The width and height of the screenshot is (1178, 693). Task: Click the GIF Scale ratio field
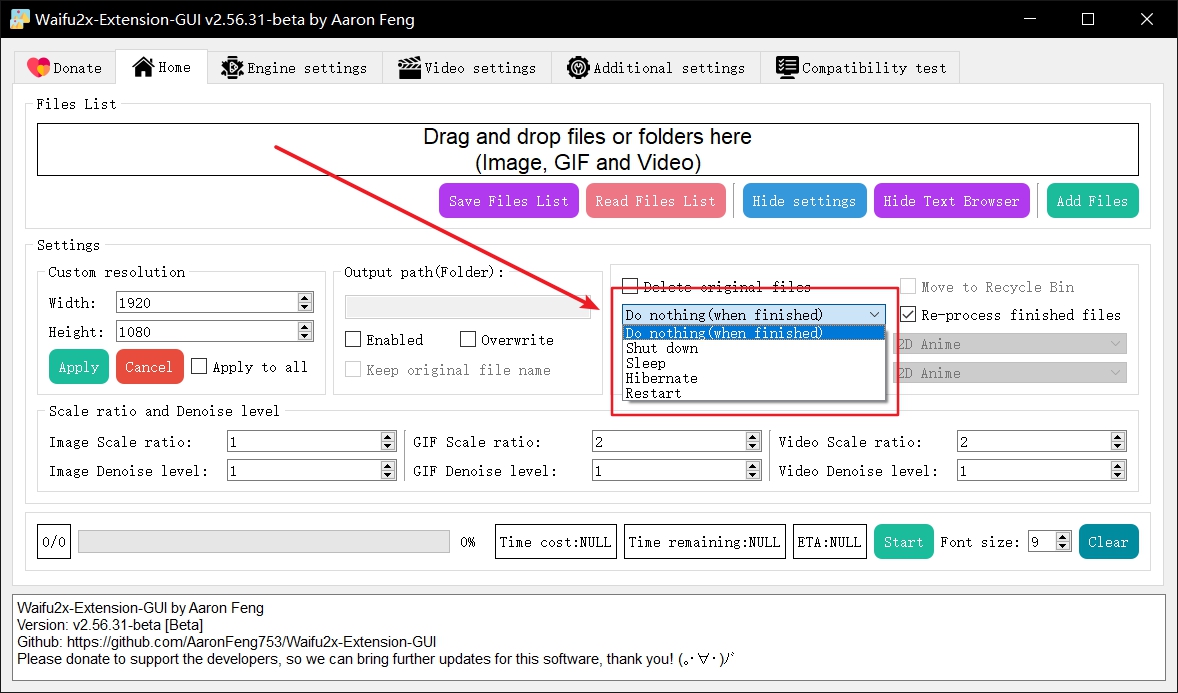point(669,441)
